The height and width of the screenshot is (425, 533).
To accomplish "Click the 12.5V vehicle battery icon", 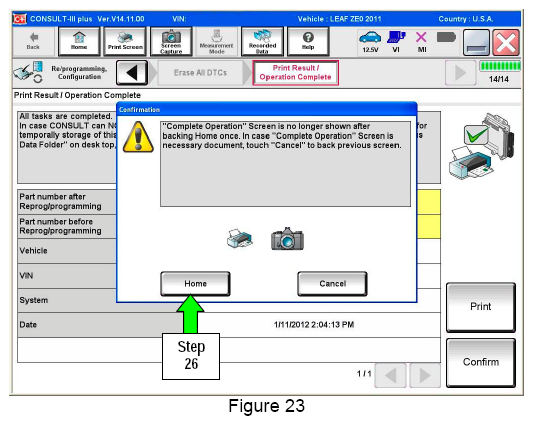I will click(x=370, y=41).
